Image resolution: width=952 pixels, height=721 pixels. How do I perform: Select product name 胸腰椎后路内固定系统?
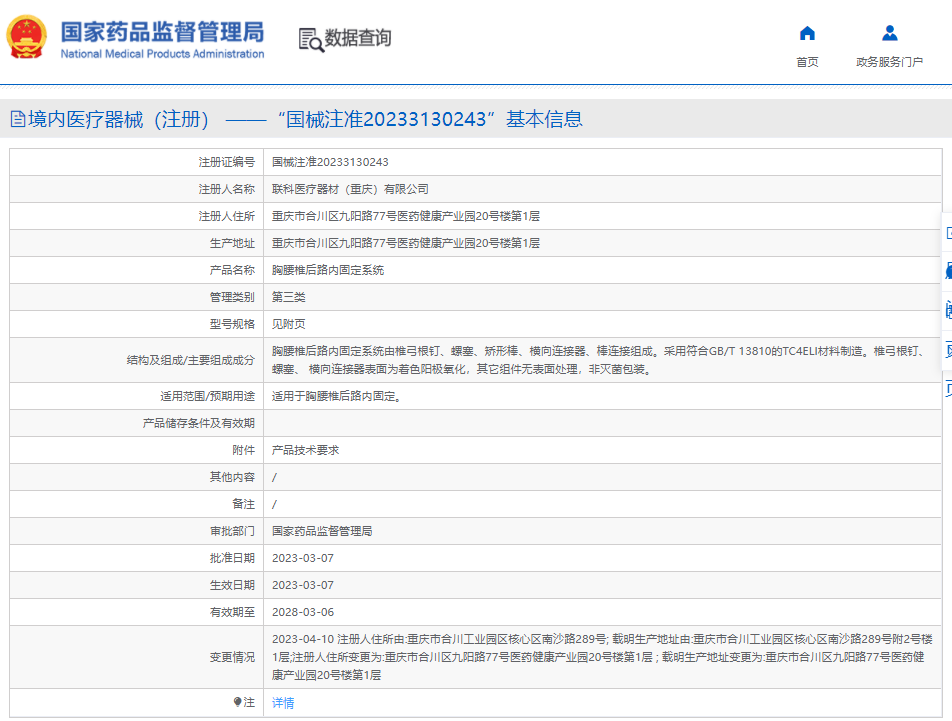(328, 270)
